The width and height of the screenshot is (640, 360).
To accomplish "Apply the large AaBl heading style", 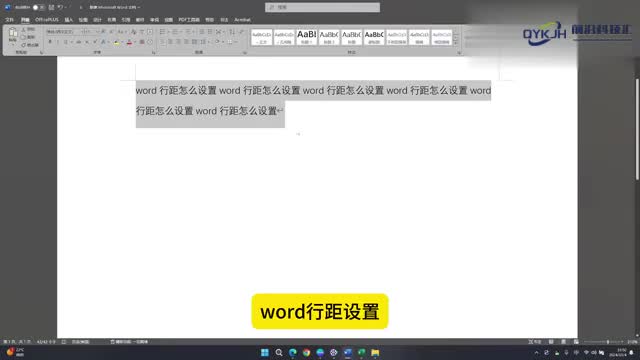I will point(307,37).
